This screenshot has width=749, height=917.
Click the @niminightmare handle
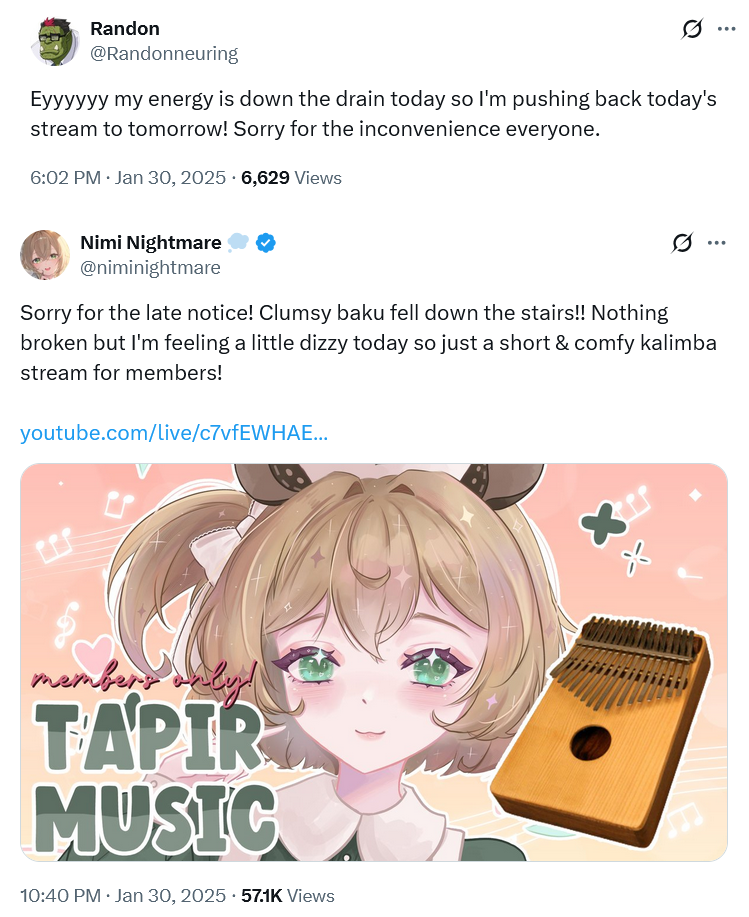point(150,268)
